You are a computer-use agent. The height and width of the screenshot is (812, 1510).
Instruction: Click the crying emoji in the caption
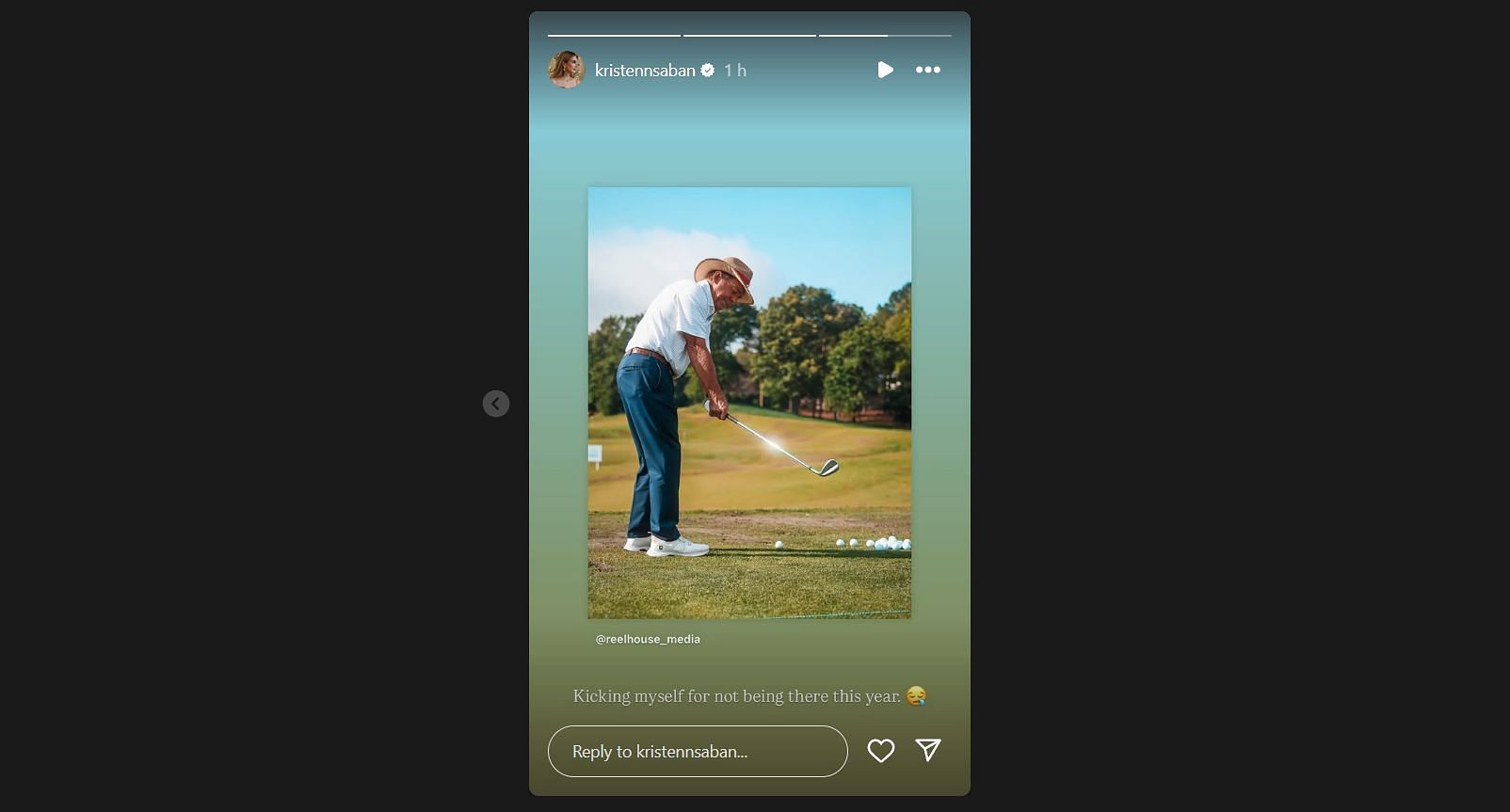click(916, 695)
